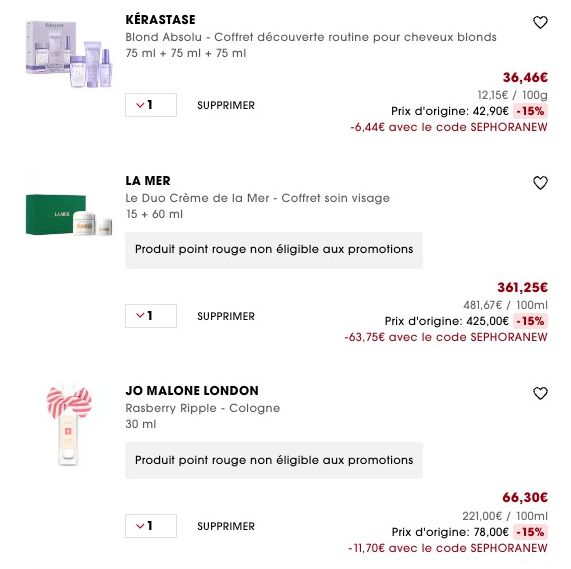571x569 pixels.
Task: Remove Kérastase Blond Absolu with SUPPRIMER
Action: point(226,106)
